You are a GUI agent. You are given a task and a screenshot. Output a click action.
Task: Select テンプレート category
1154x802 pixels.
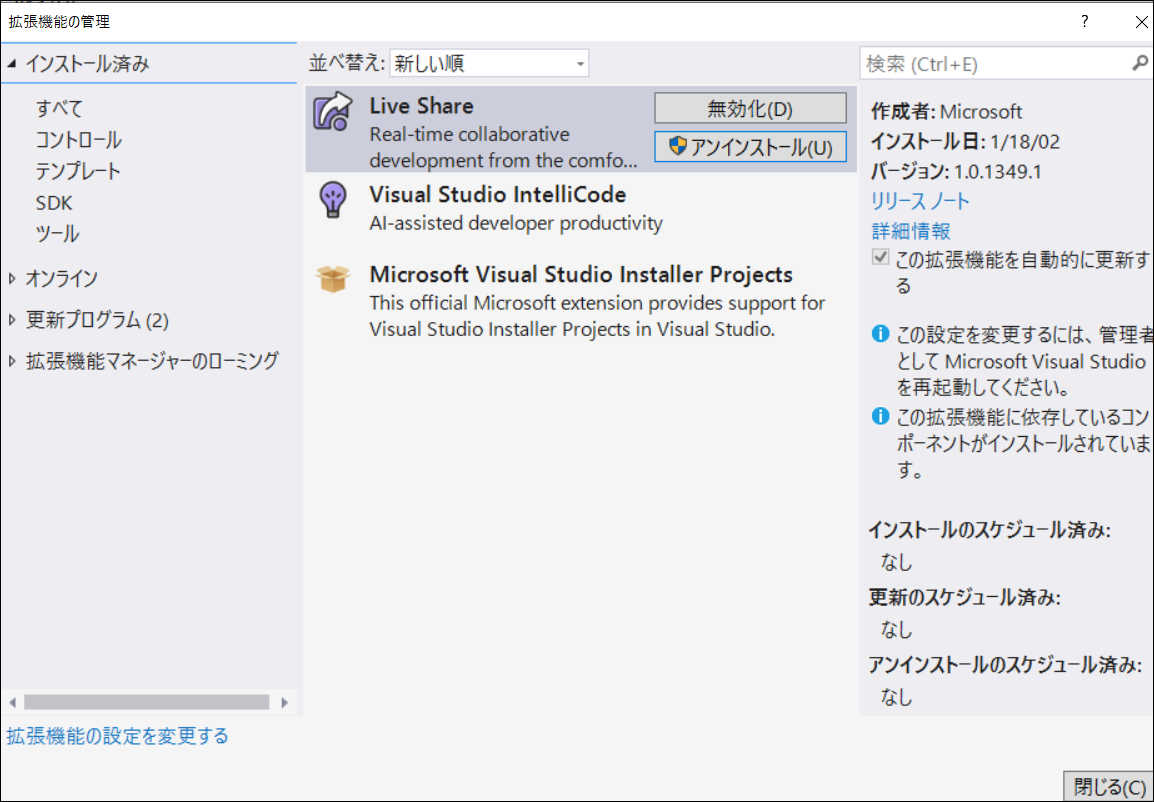pyautogui.click(x=78, y=171)
